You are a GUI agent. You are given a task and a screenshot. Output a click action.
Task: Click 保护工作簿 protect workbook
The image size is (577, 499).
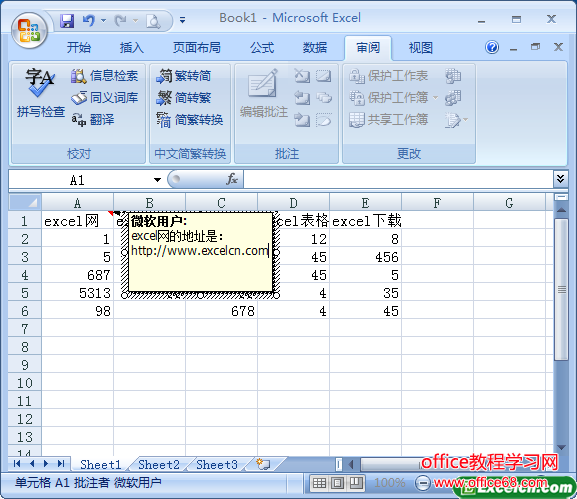pyautogui.click(x=389, y=98)
